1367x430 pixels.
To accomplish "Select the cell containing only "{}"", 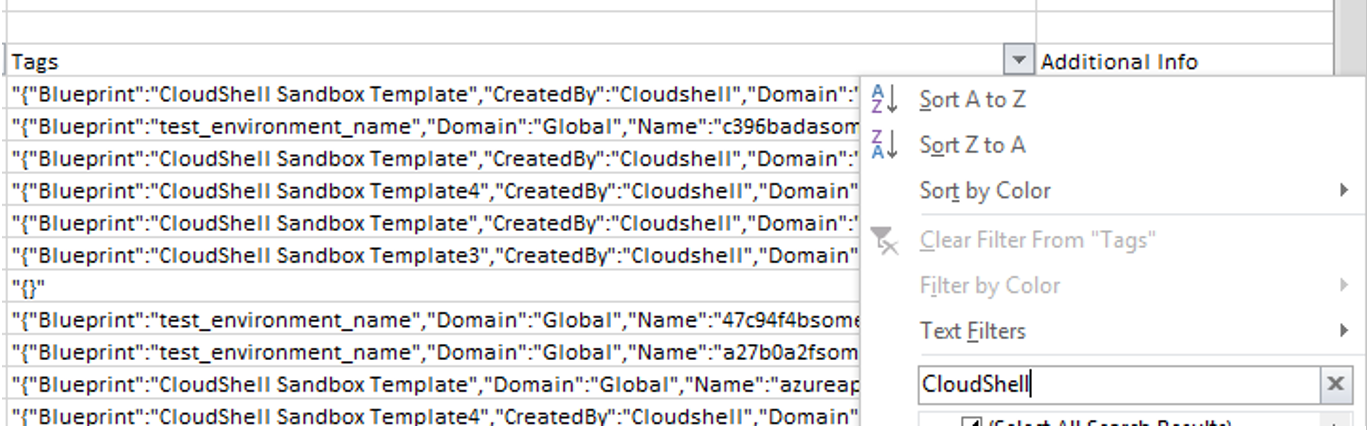I will [x=430, y=288].
